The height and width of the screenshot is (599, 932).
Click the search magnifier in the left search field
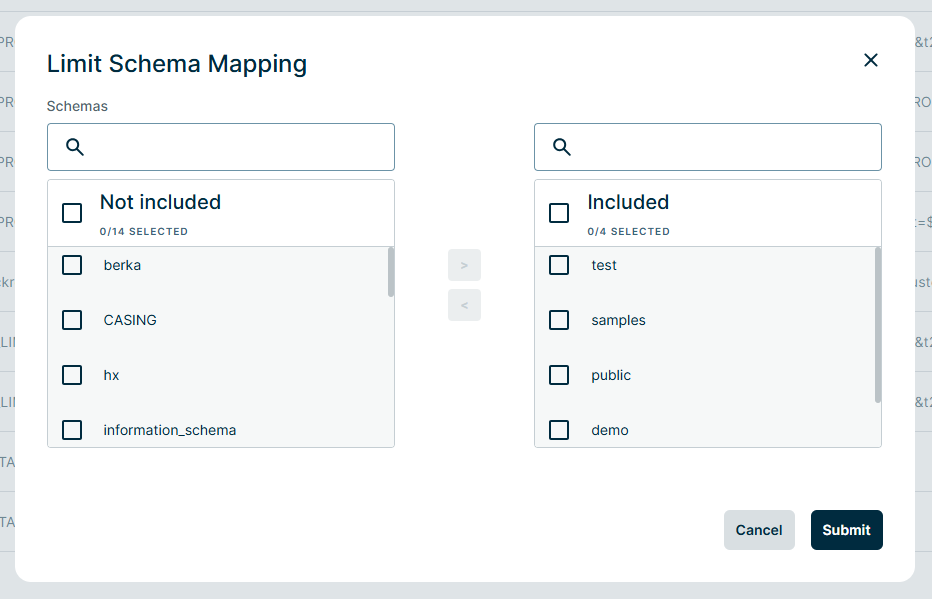(x=74, y=146)
